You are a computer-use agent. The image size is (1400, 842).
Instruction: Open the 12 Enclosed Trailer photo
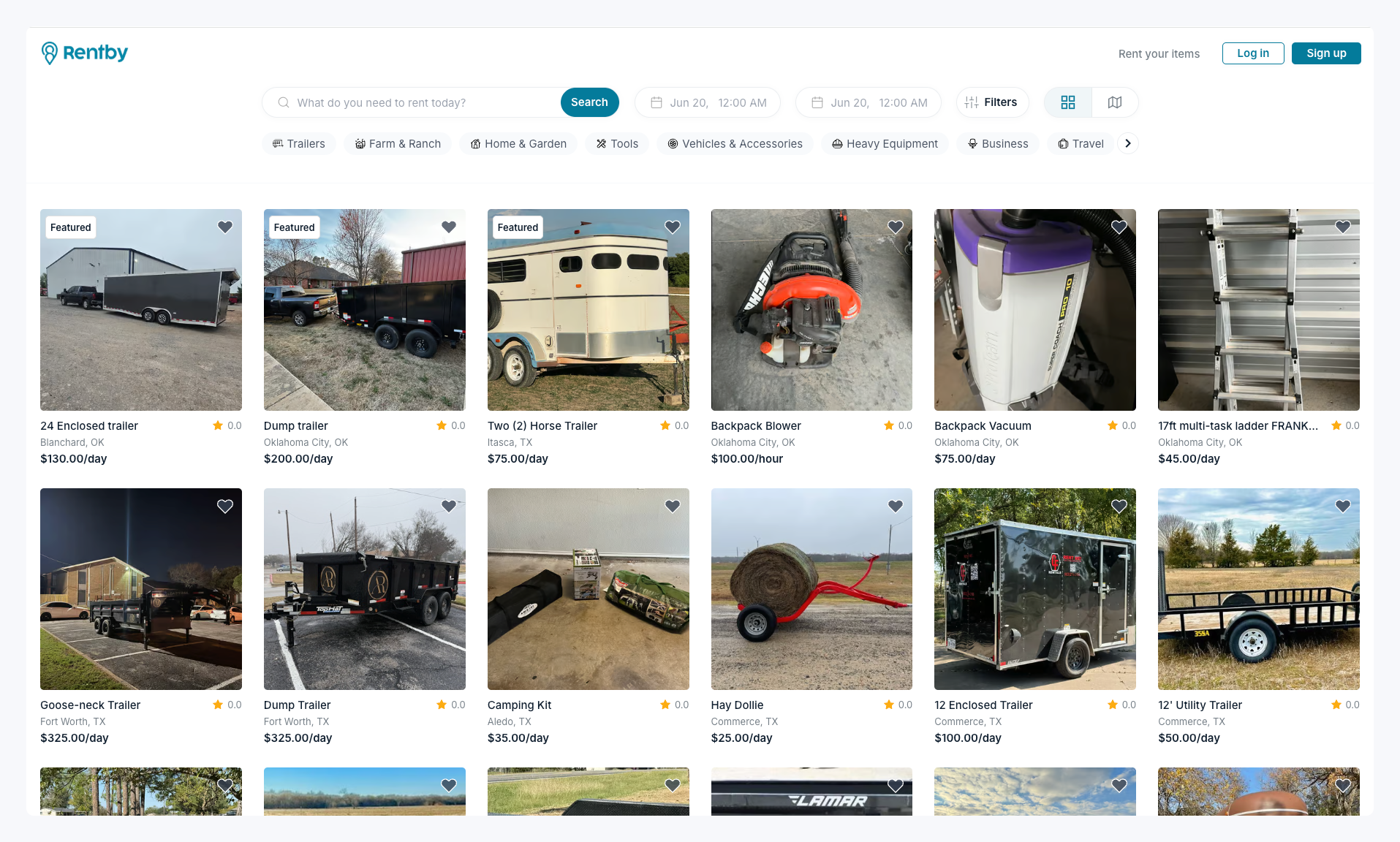pos(1035,589)
